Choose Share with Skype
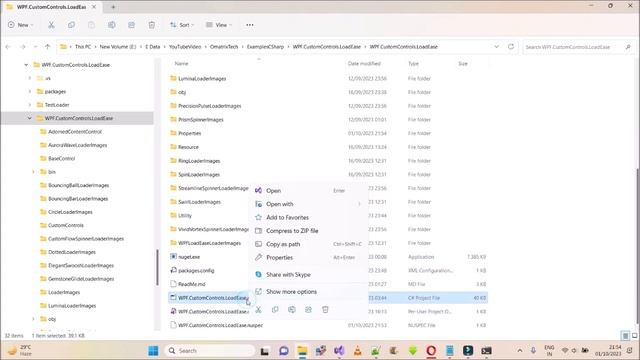Viewport: 640px width, 360px height. coord(308,275)
